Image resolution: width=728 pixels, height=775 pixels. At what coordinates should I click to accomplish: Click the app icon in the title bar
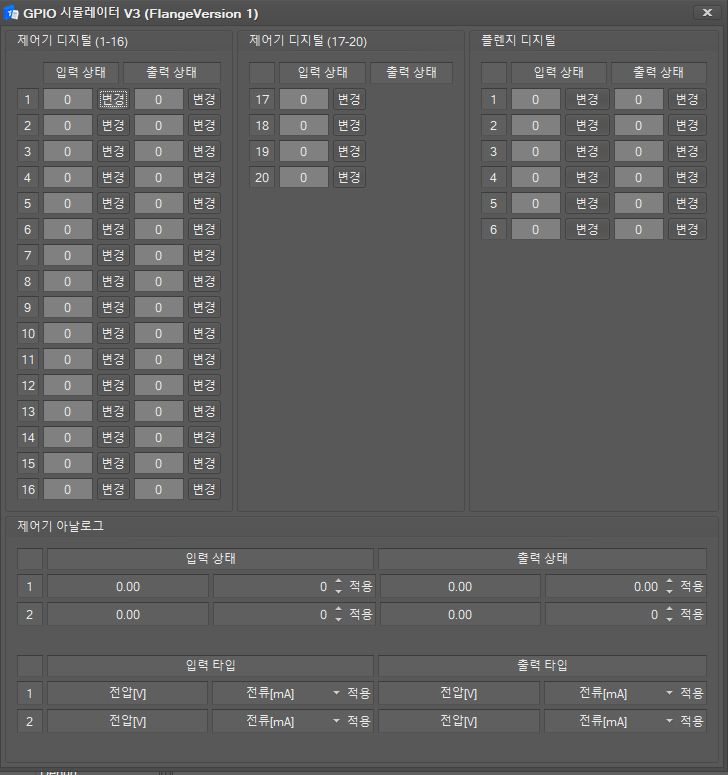click(13, 13)
